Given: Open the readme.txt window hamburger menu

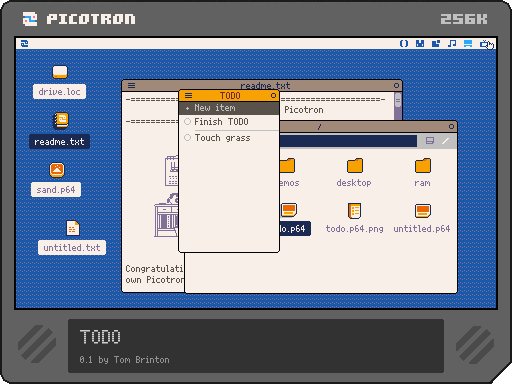Looking at the screenshot, I should pos(131,85).
